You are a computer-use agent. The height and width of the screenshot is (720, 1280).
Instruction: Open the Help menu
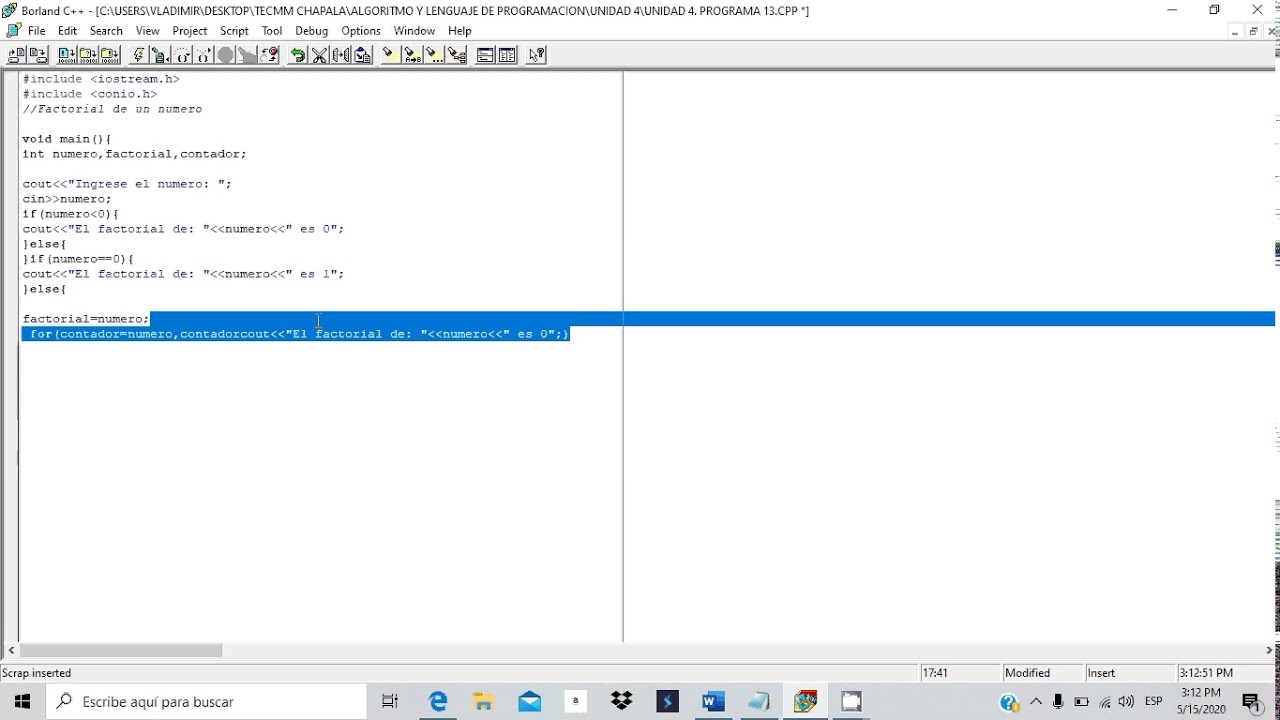459,31
